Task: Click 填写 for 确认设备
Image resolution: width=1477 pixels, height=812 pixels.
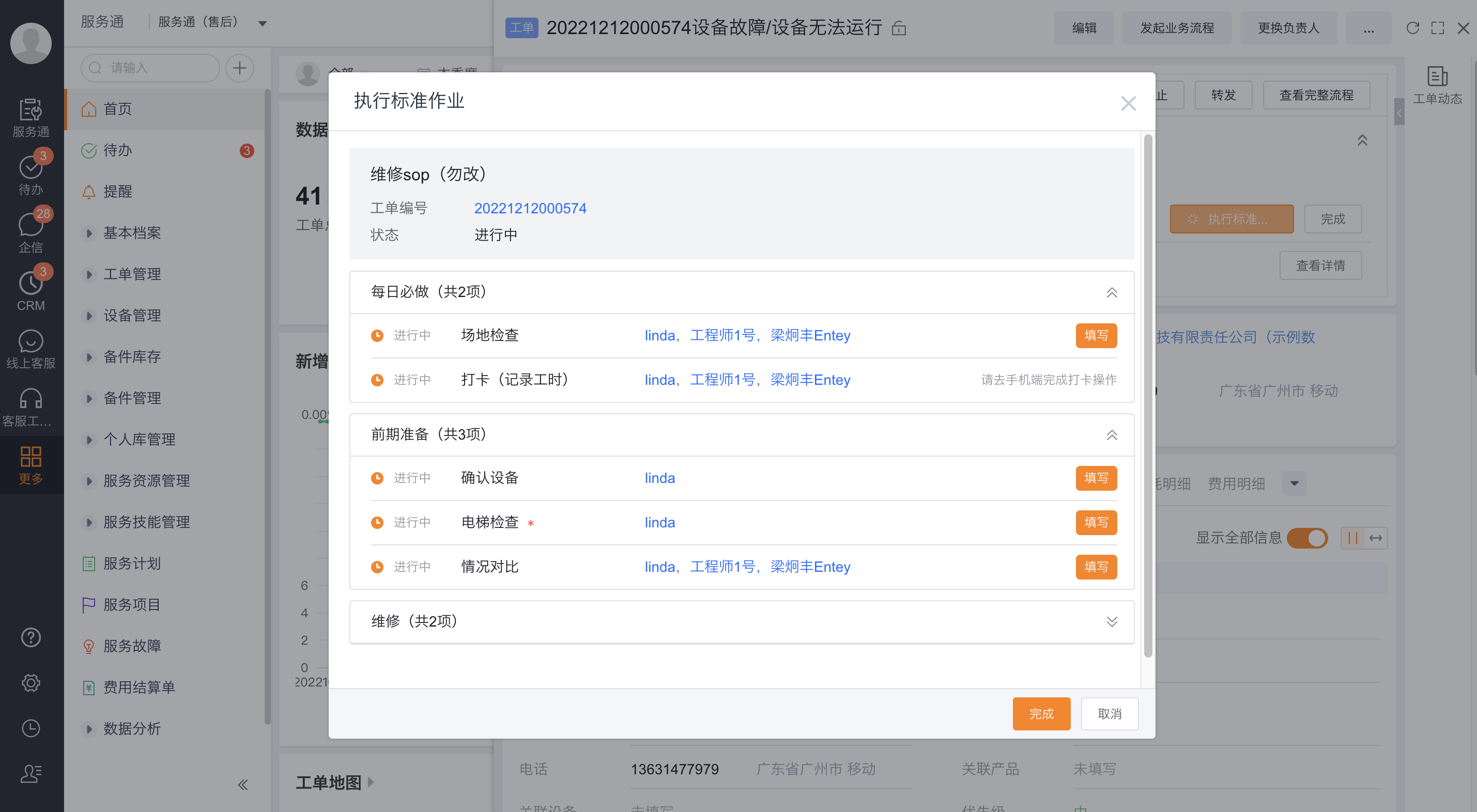Action: point(1096,478)
